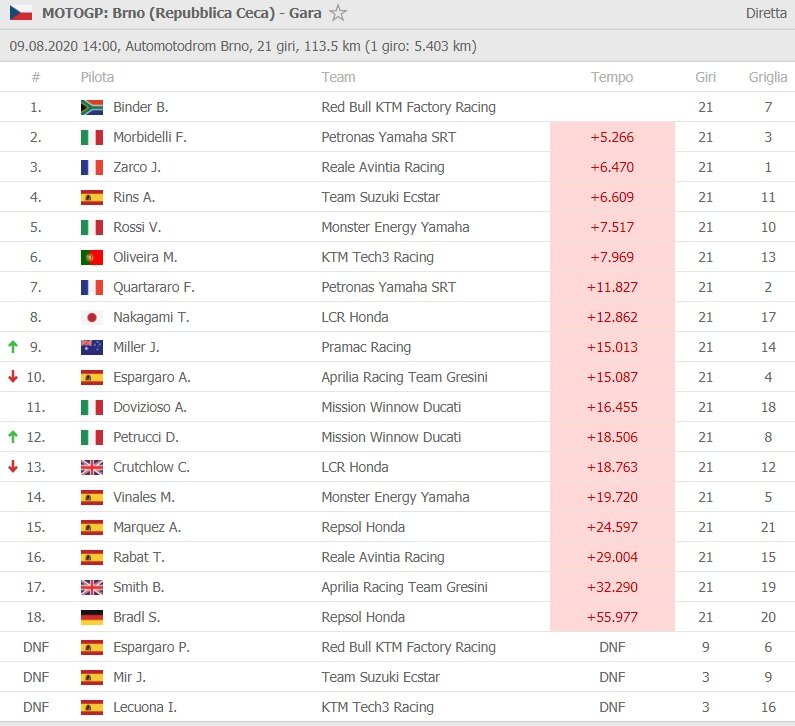Viewport: 795px width, 726px height.
Task: Select rider Binder B.
Action: click(140, 107)
